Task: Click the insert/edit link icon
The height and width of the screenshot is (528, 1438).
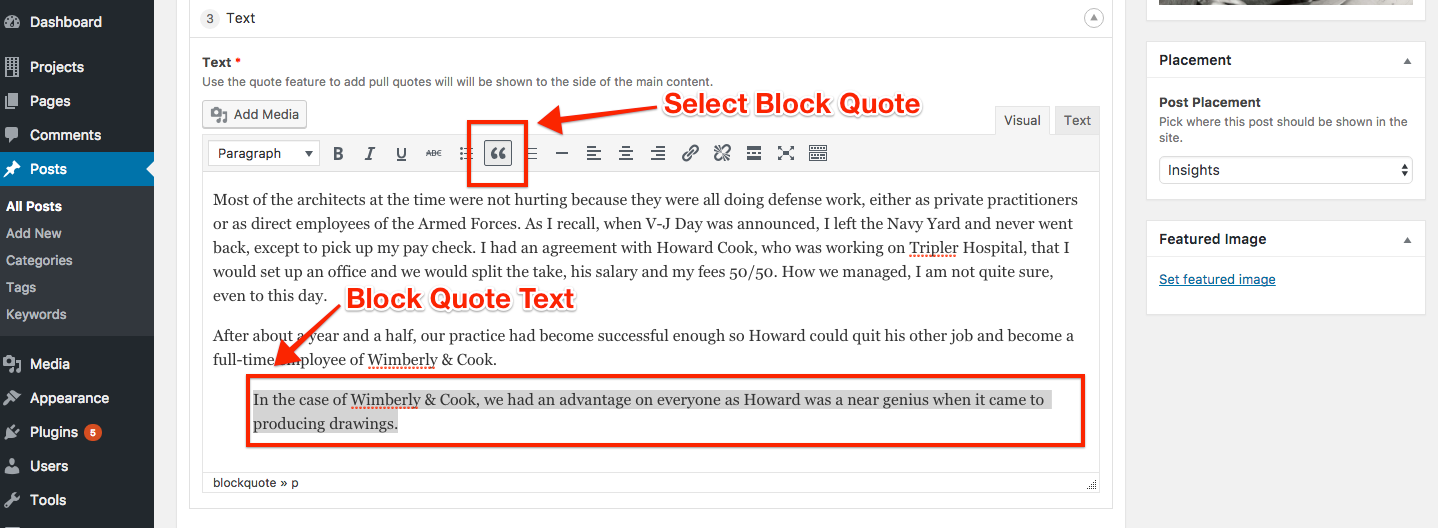Action: (690, 154)
